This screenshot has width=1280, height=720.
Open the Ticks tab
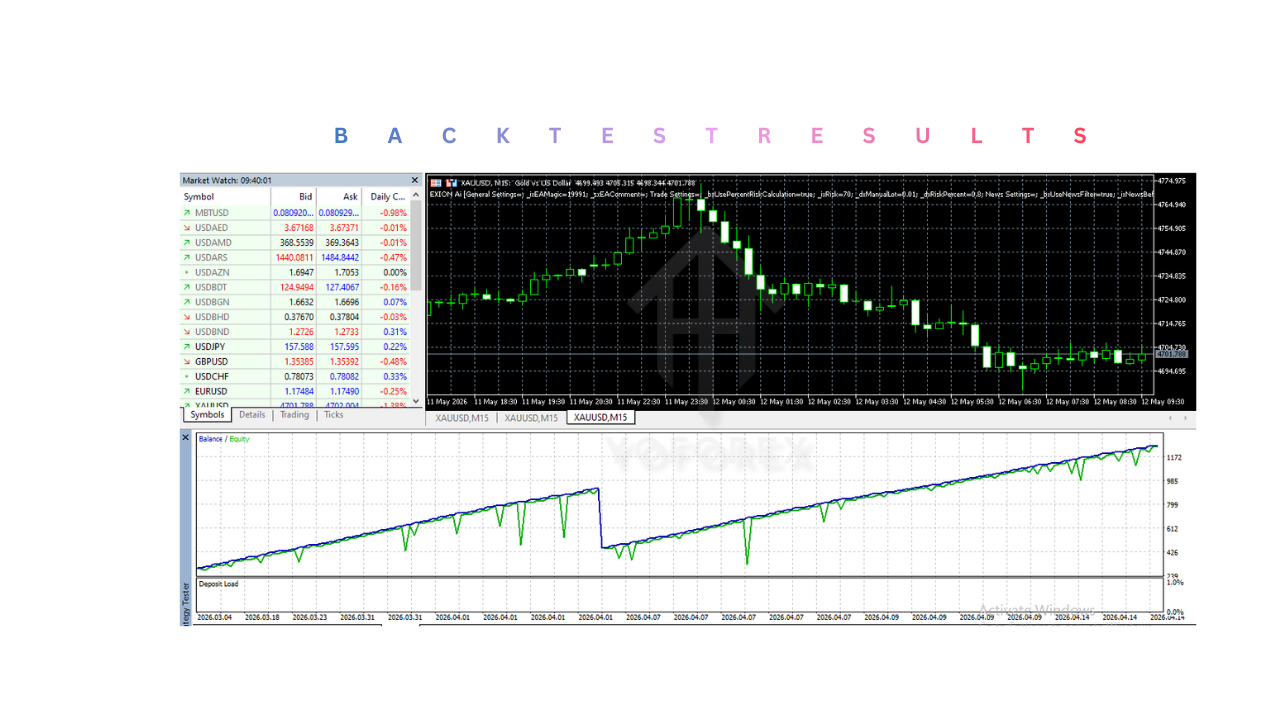click(x=333, y=414)
